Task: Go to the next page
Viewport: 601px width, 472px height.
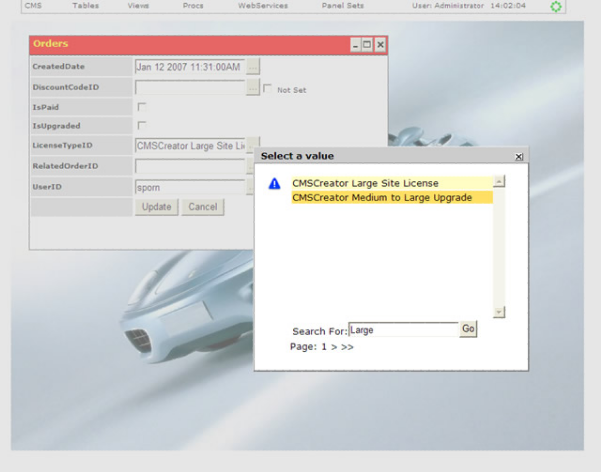Action: click(x=334, y=347)
